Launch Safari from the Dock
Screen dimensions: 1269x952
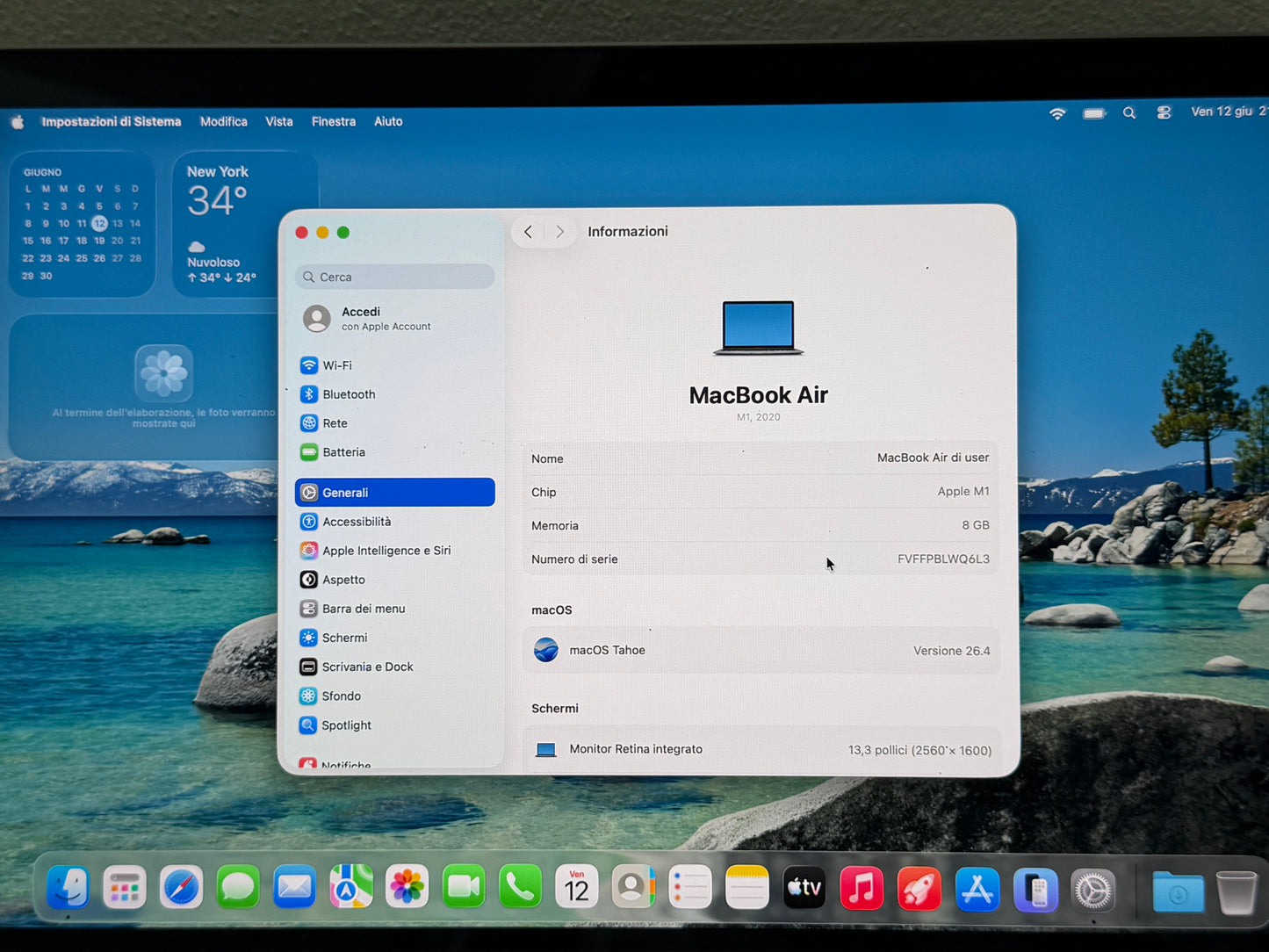tap(181, 888)
